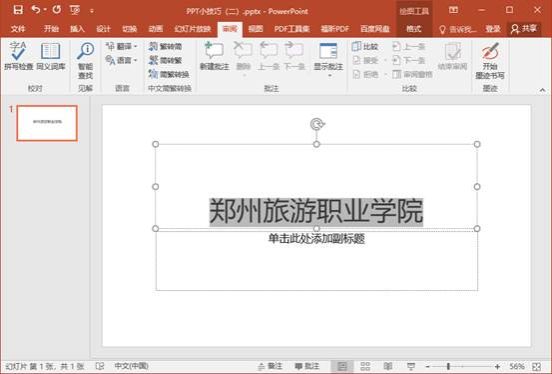Toggle the 备注 notes pane in status bar
This screenshot has width=552, height=374.
[270, 366]
